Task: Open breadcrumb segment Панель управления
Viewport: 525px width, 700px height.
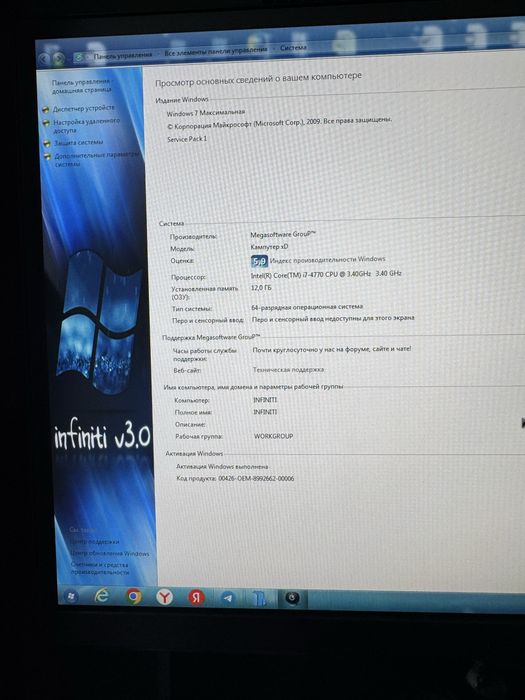Action: (x=122, y=55)
